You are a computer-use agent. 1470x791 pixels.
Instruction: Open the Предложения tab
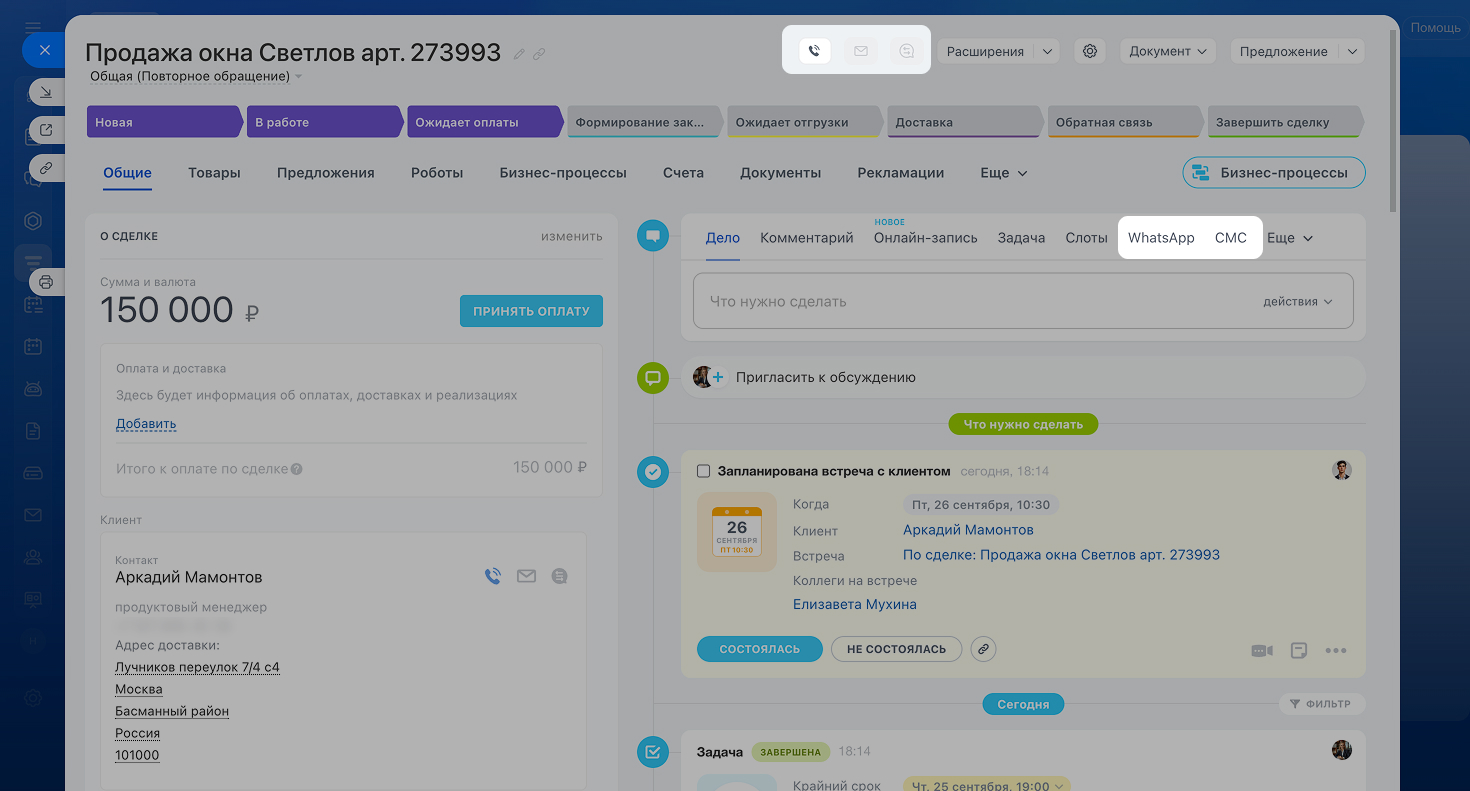pos(326,173)
